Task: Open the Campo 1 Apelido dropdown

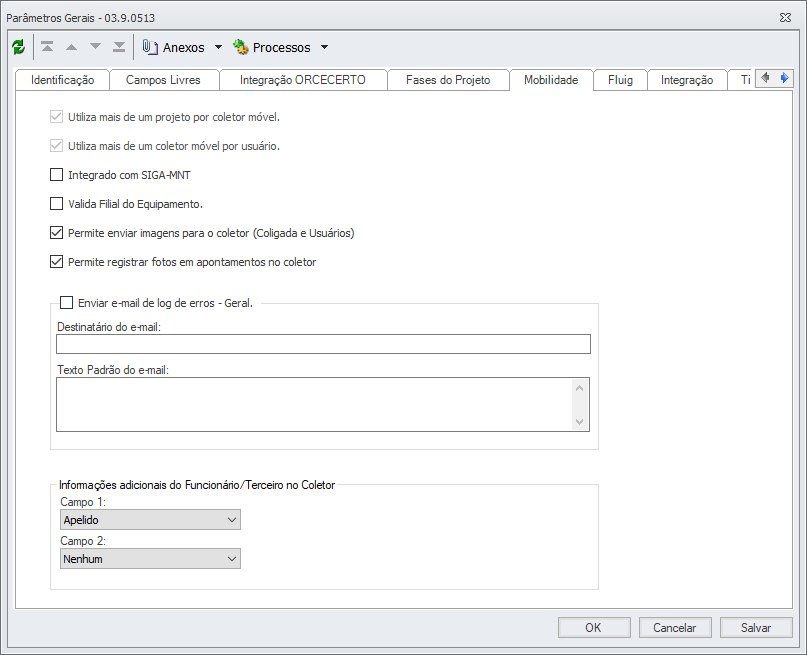Action: click(x=150, y=520)
